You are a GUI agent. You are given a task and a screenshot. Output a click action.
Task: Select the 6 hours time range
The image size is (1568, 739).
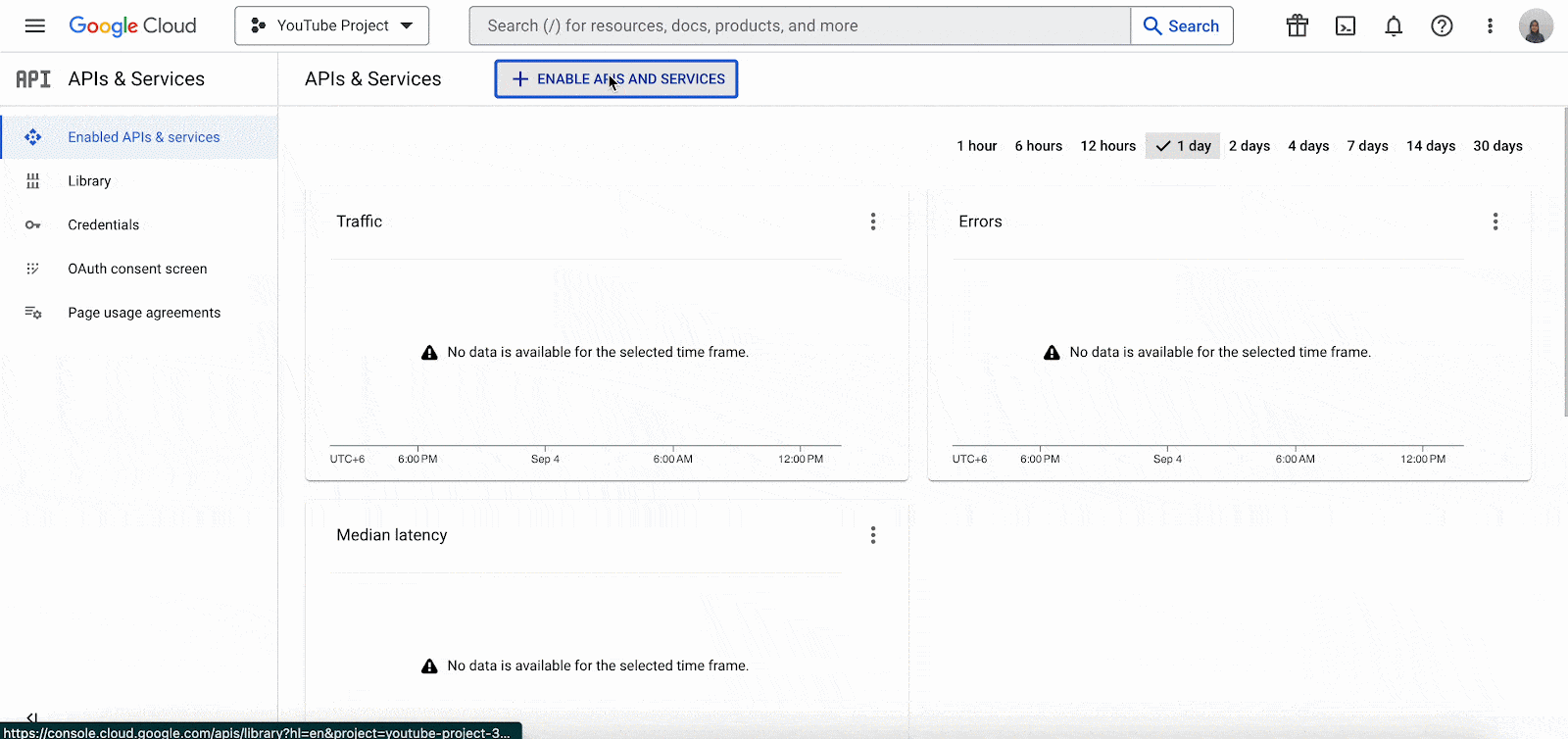[1039, 146]
